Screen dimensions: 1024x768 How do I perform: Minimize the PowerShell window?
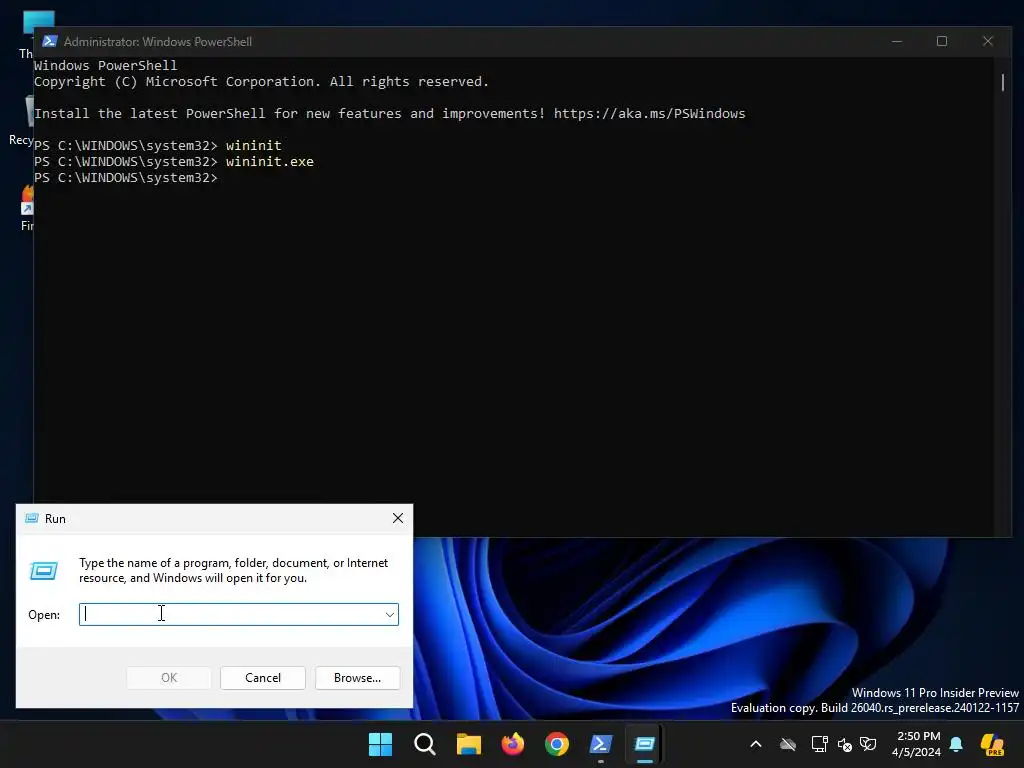pos(897,41)
